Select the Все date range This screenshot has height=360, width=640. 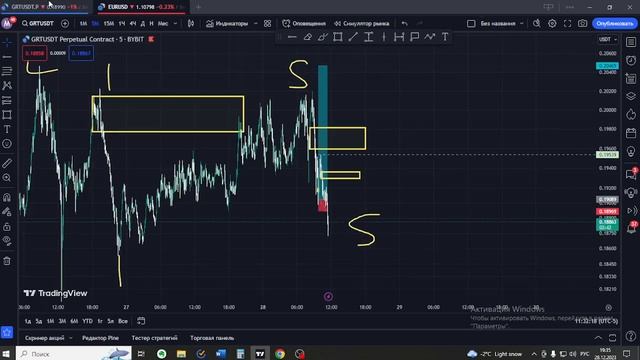click(123, 321)
